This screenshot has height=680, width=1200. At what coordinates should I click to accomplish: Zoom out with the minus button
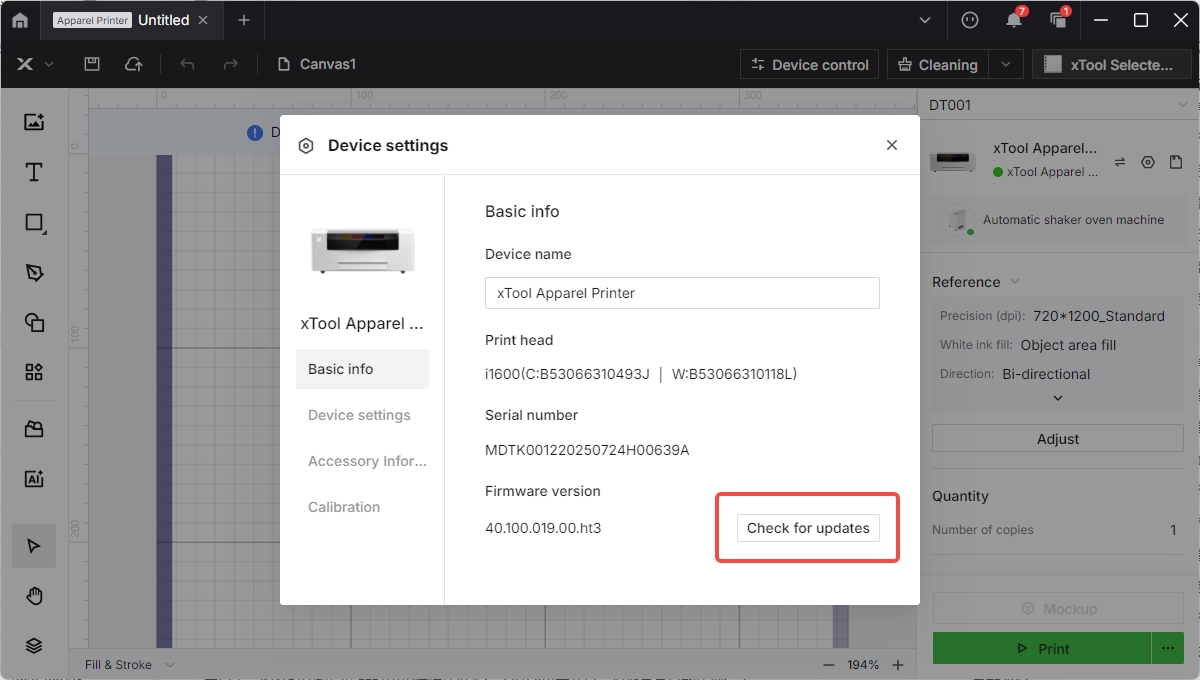click(829, 665)
